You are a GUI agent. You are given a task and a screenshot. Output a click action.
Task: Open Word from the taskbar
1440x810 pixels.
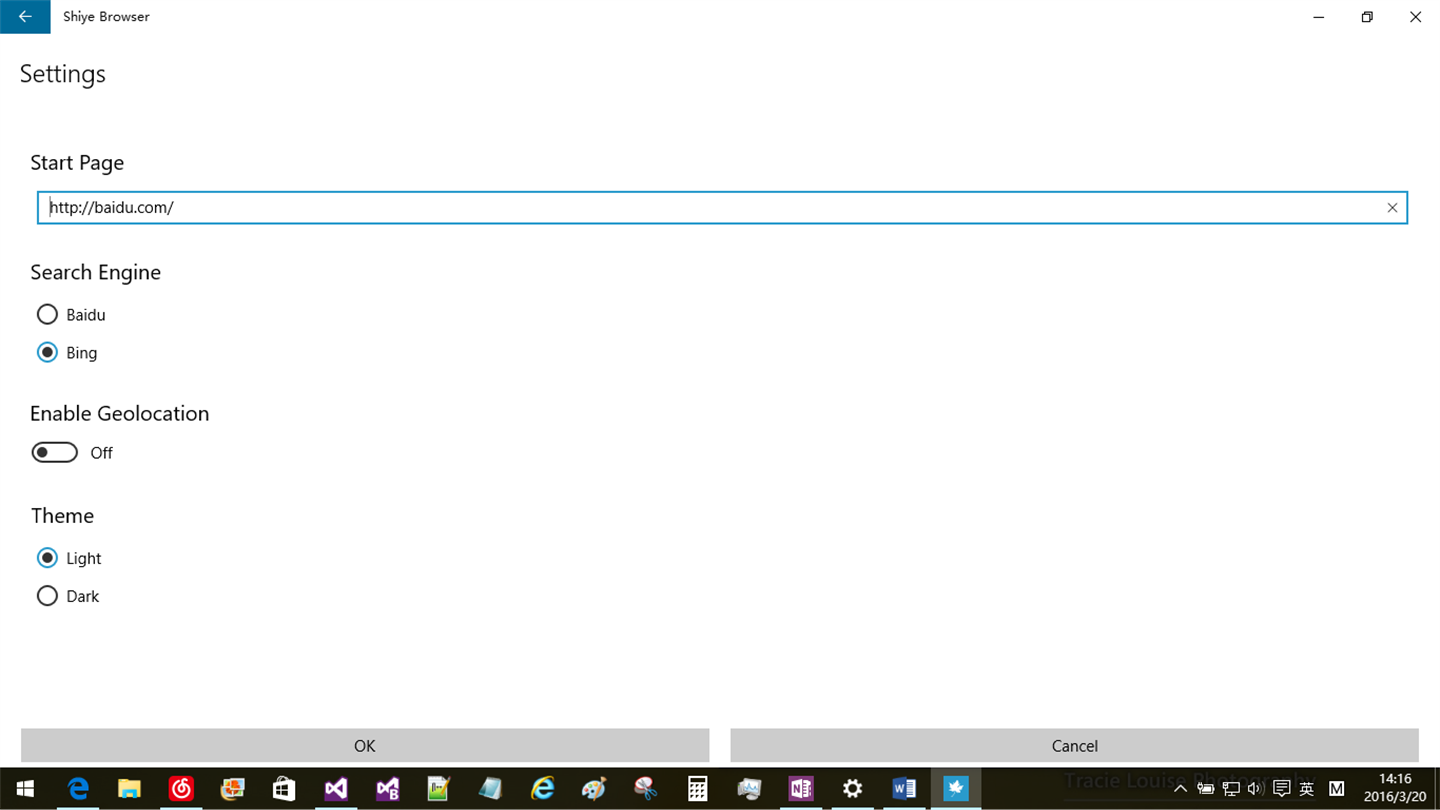904,789
